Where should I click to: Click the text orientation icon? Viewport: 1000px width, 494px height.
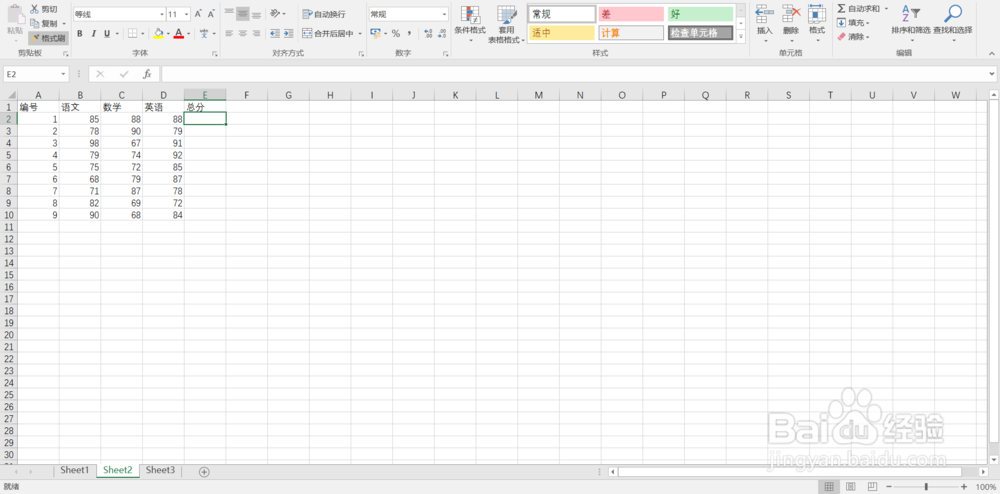click(275, 13)
